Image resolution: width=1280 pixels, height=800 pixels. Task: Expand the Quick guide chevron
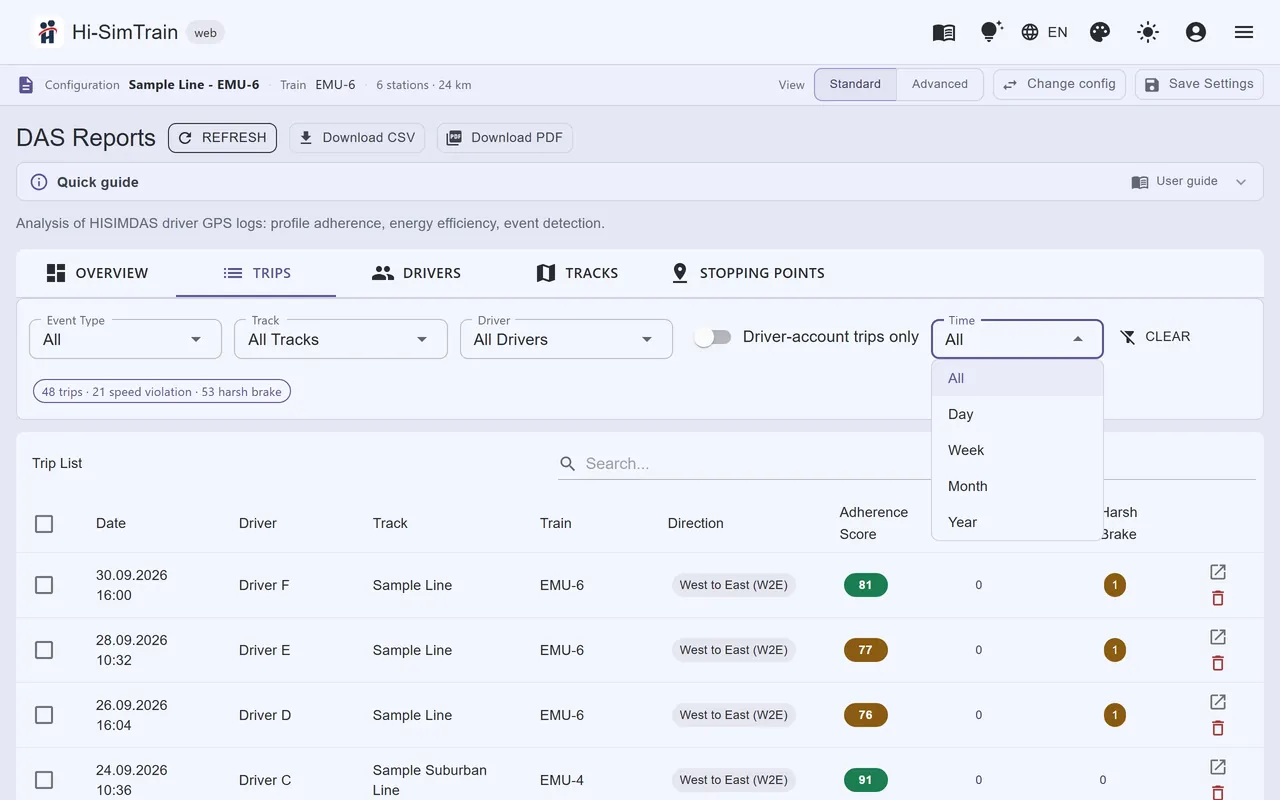(x=1241, y=182)
